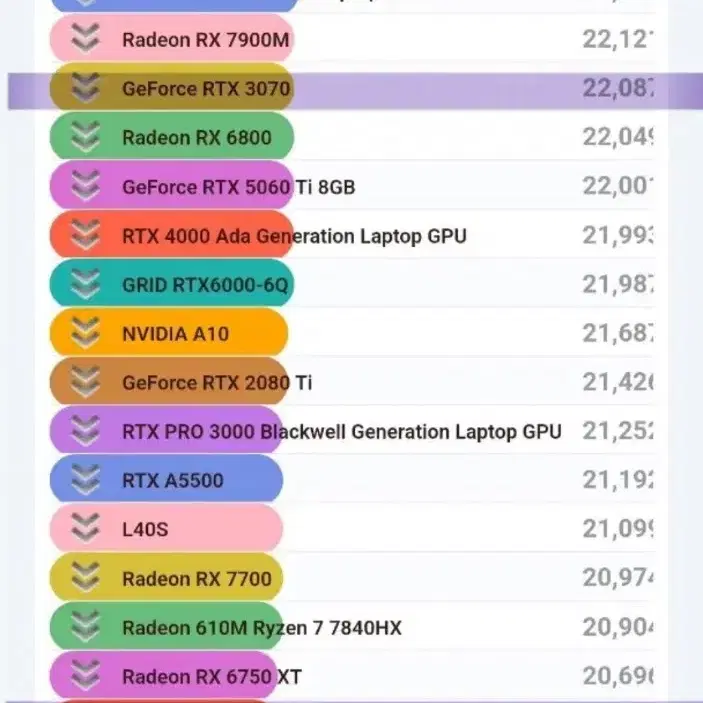
Task: Click the NVIDIA A10 score value
Action: [617, 333]
